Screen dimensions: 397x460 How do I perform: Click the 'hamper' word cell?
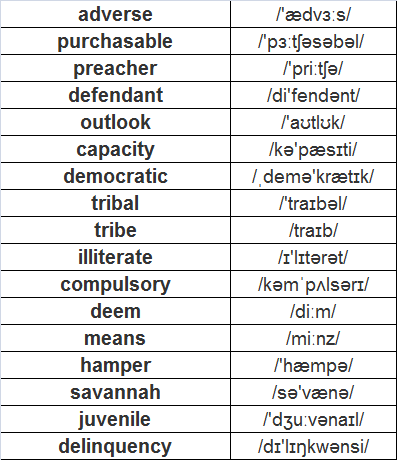(x=115, y=365)
